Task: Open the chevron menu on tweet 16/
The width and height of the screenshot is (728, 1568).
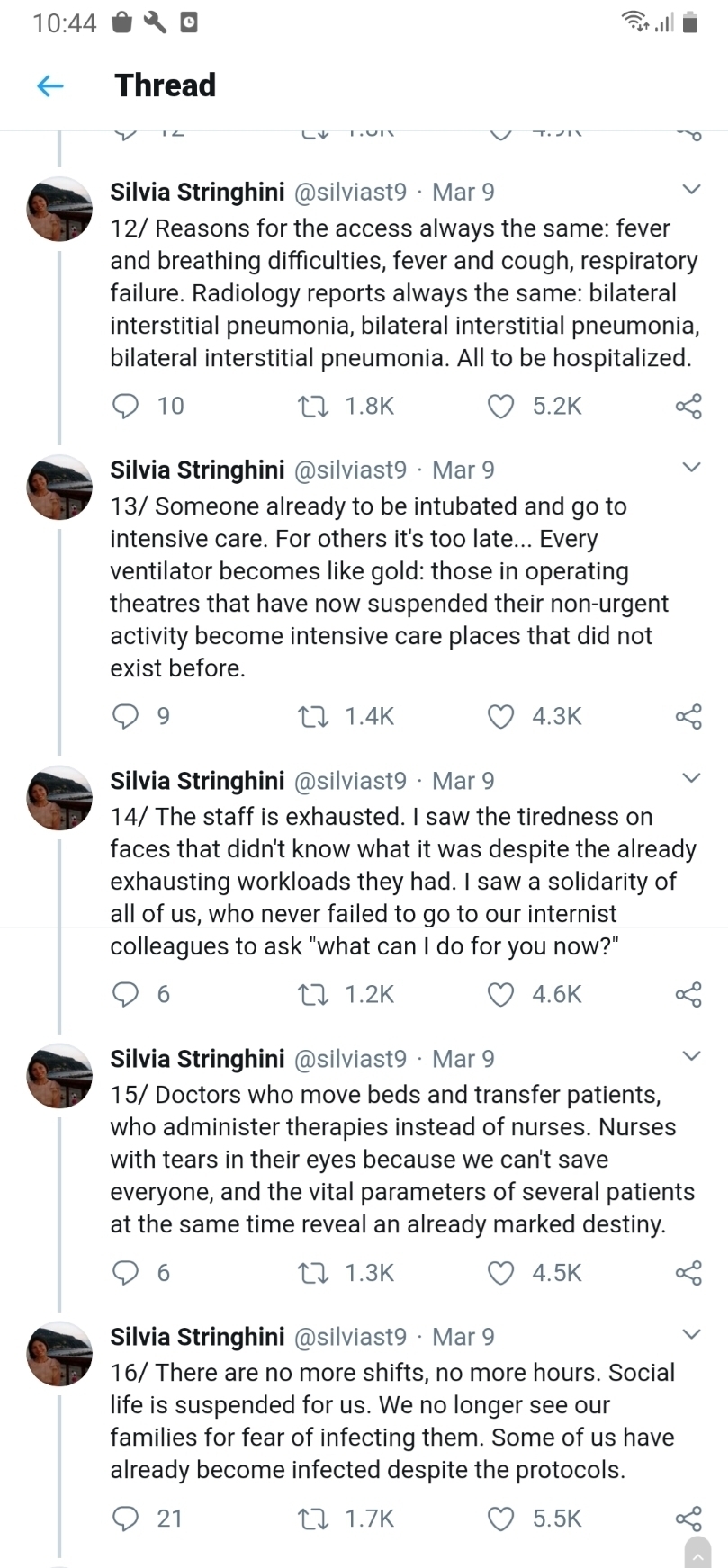Action: click(690, 1334)
